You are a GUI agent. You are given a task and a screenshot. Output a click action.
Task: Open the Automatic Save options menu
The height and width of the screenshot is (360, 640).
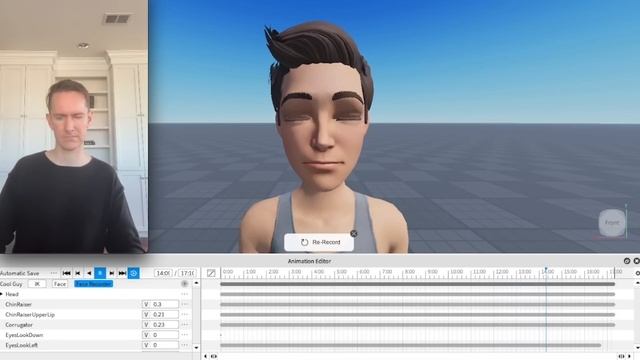point(53,273)
